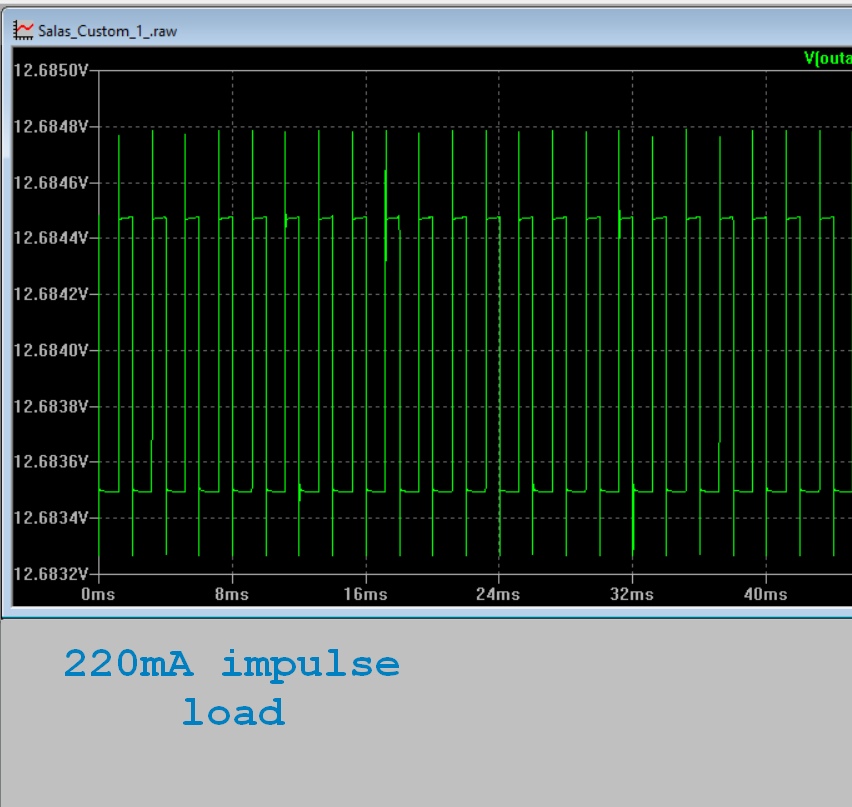The height and width of the screenshot is (807, 852).
Task: Click the 8ms time axis label
Action: 232,594
